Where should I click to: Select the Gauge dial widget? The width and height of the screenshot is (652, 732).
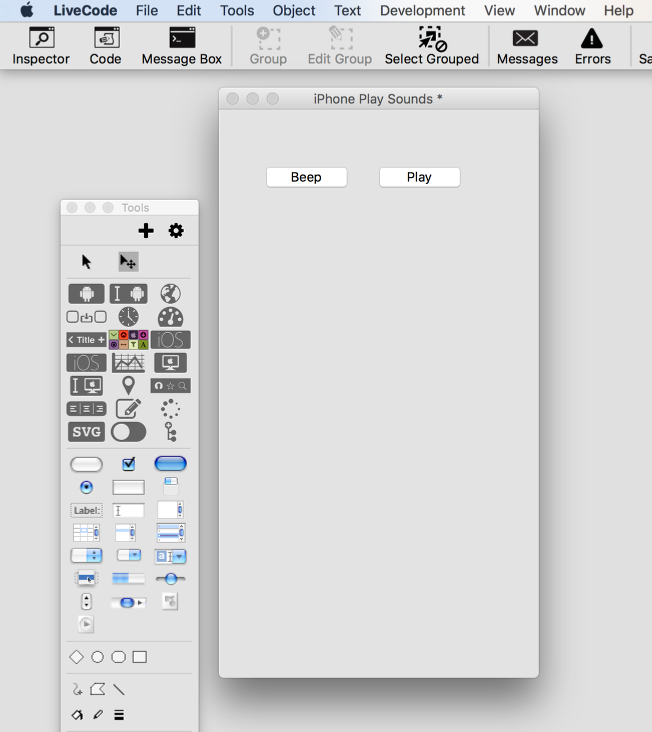click(170, 317)
